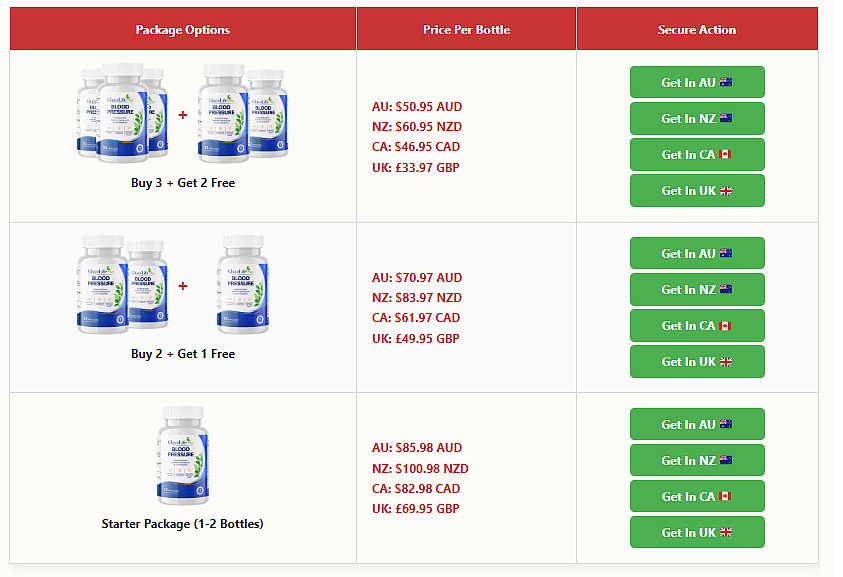Click Get In AU for Starter Package

click(x=697, y=424)
